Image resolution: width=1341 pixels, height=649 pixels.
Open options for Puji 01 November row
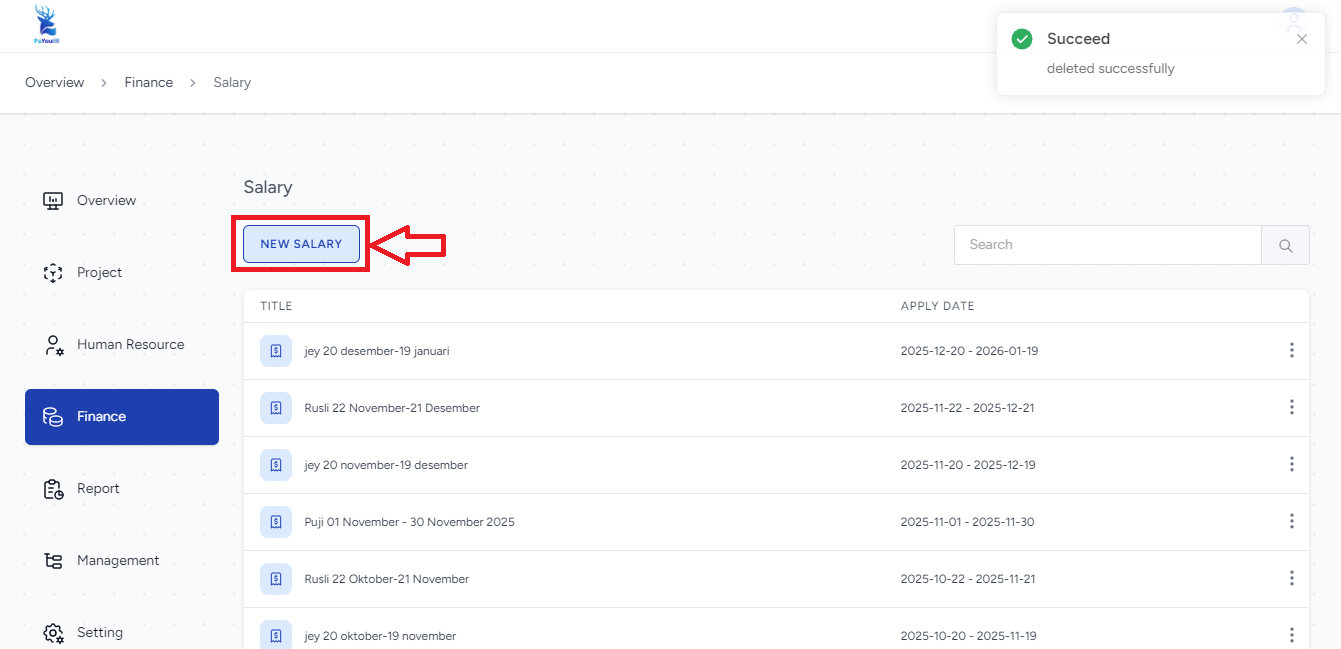pos(1291,521)
